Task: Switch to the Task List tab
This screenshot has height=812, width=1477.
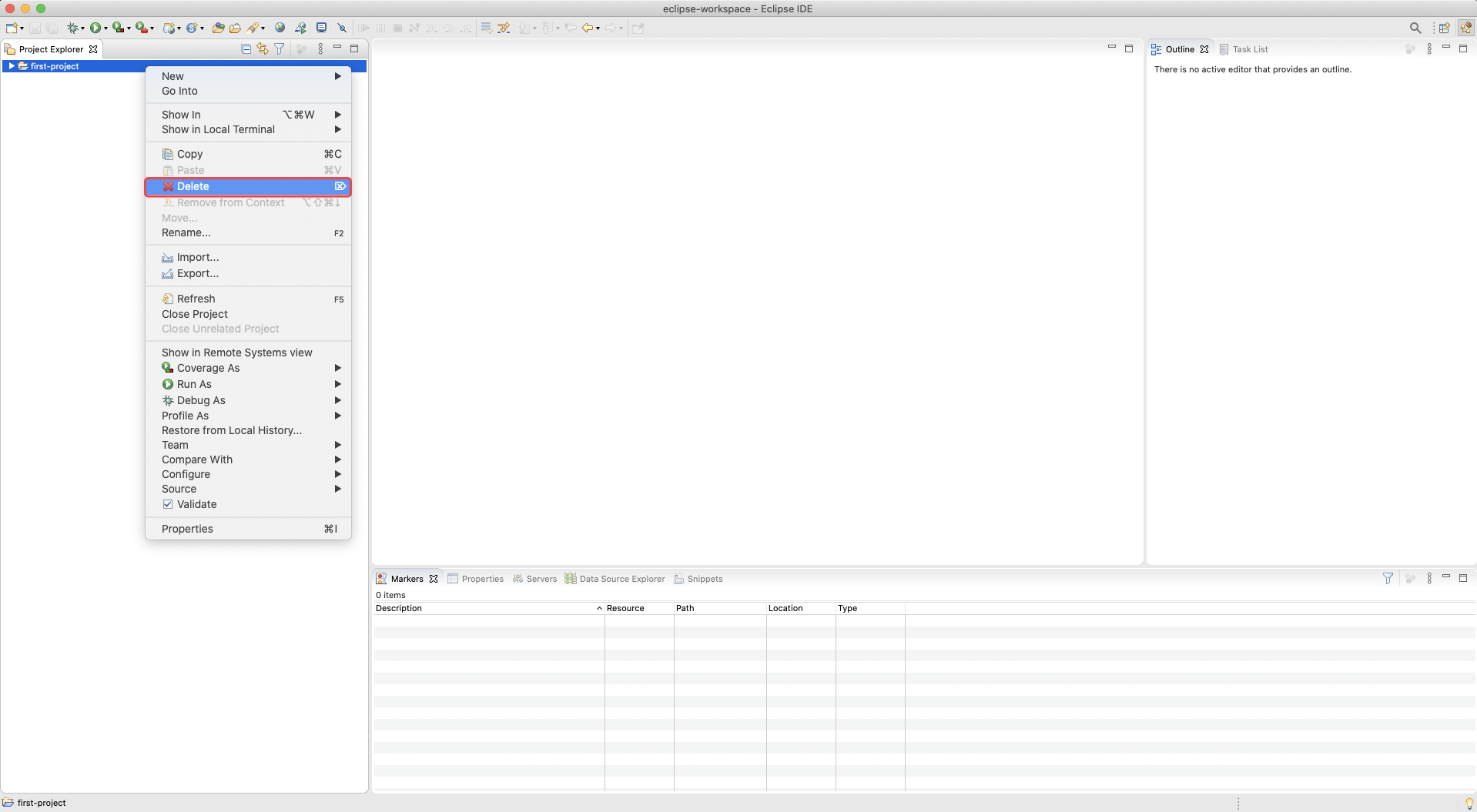Action: click(1244, 49)
